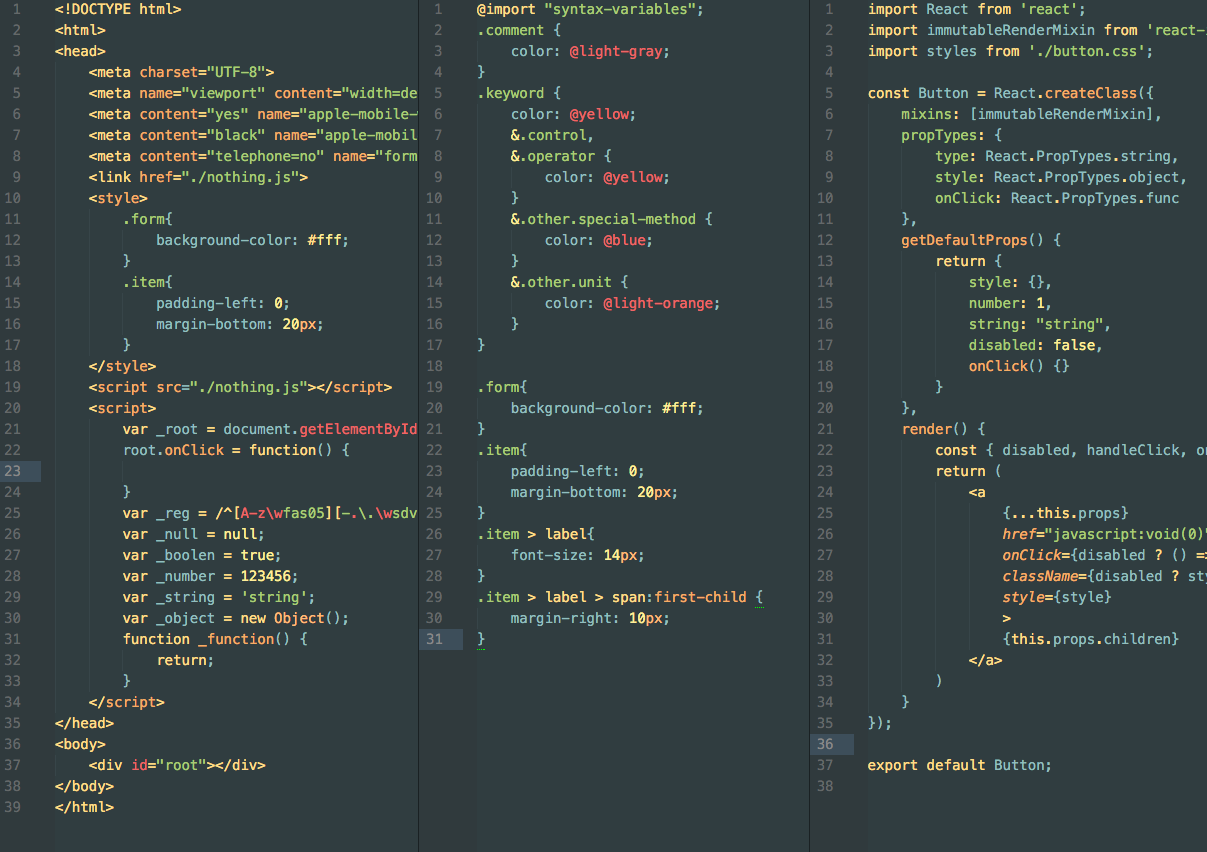Image resolution: width=1207 pixels, height=852 pixels.
Task: Click onClick: React.PropTypes.func line
Action: coord(1057,198)
